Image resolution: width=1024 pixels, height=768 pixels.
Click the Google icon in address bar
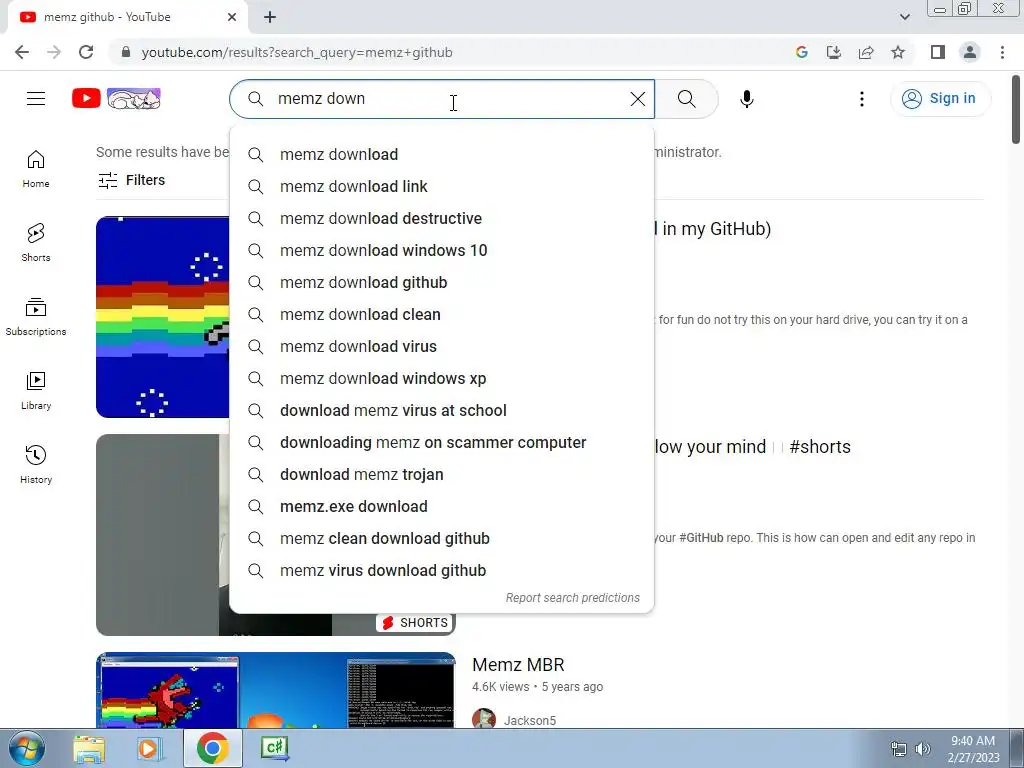point(801,52)
